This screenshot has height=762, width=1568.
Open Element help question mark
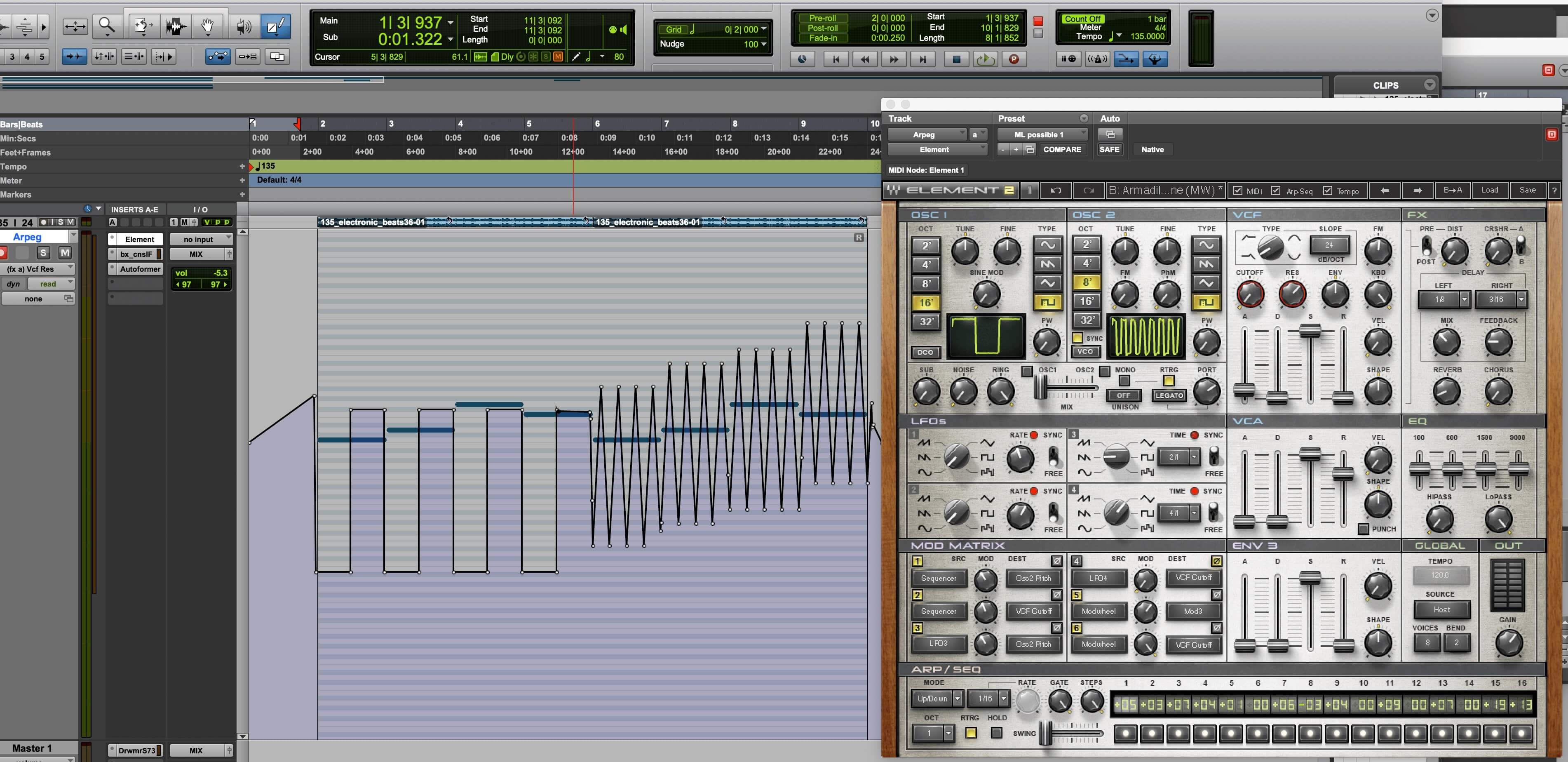pos(1554,190)
